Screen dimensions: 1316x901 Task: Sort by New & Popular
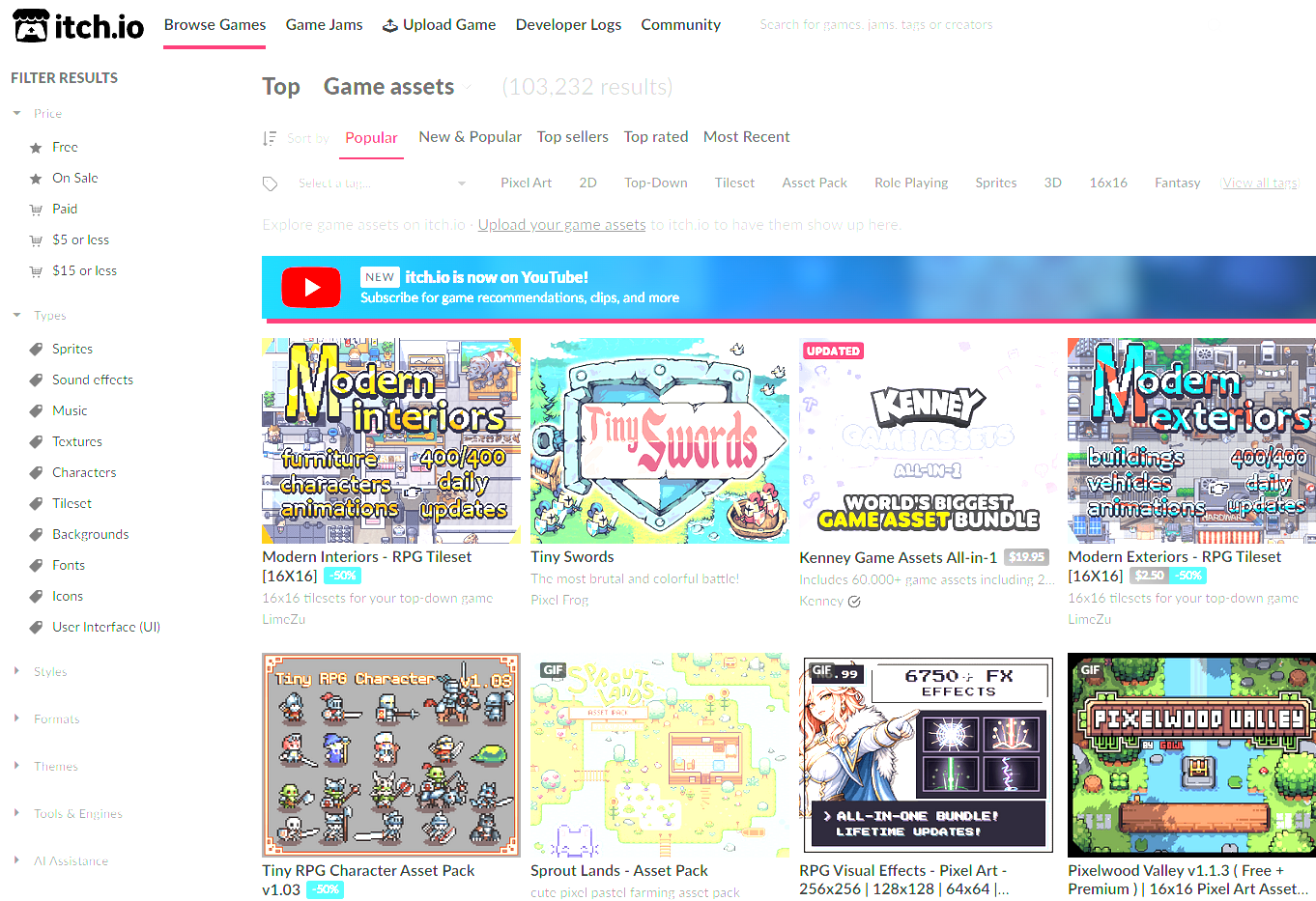pos(471,137)
